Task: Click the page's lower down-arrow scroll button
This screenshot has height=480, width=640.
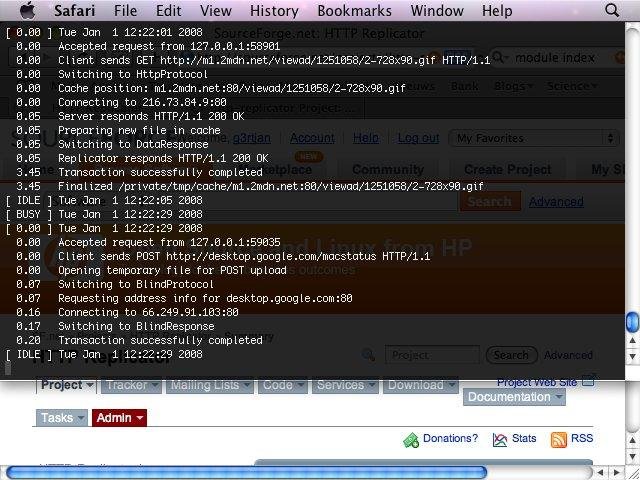Action: (632, 456)
